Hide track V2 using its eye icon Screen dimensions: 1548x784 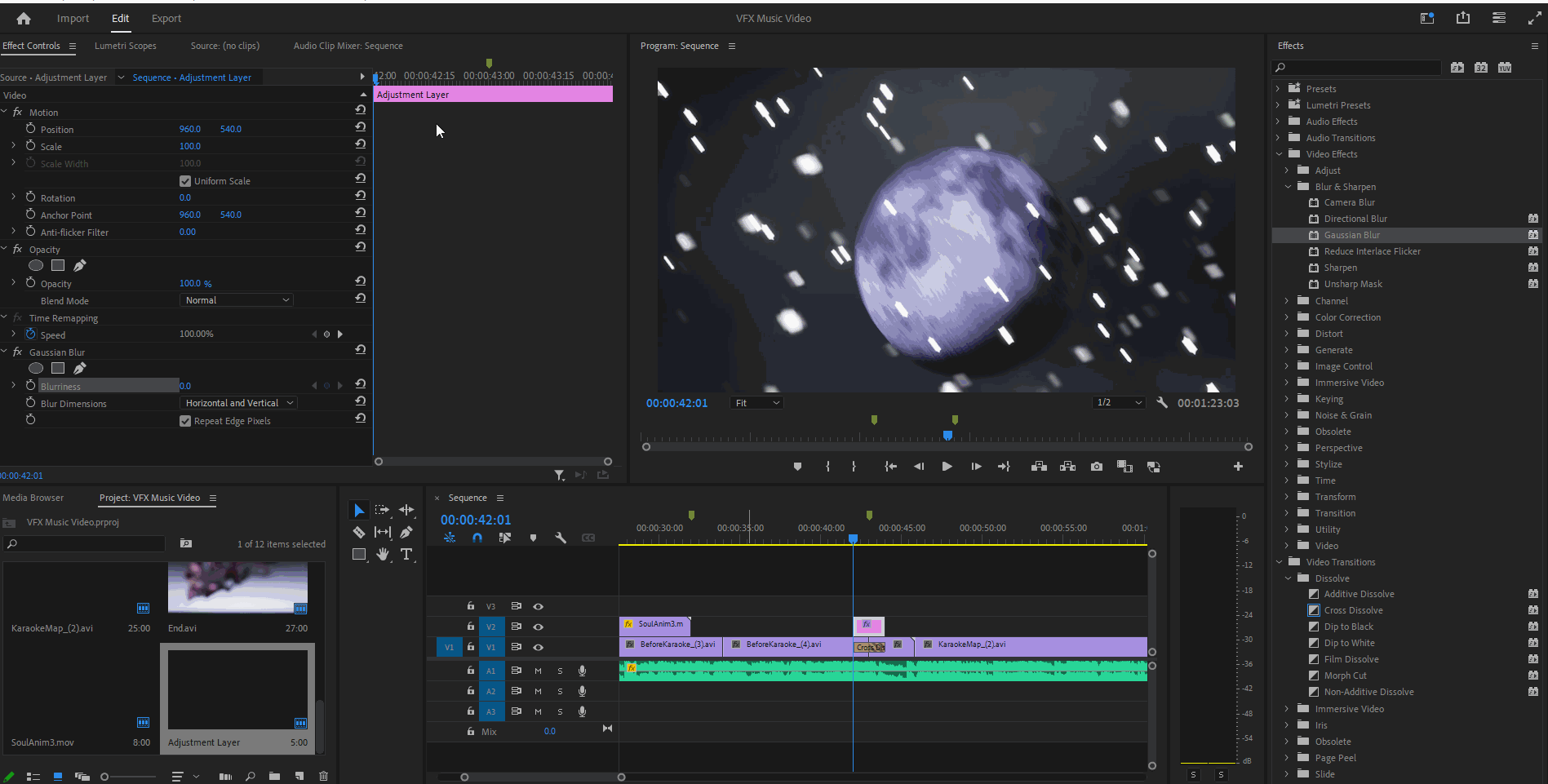coord(538,627)
